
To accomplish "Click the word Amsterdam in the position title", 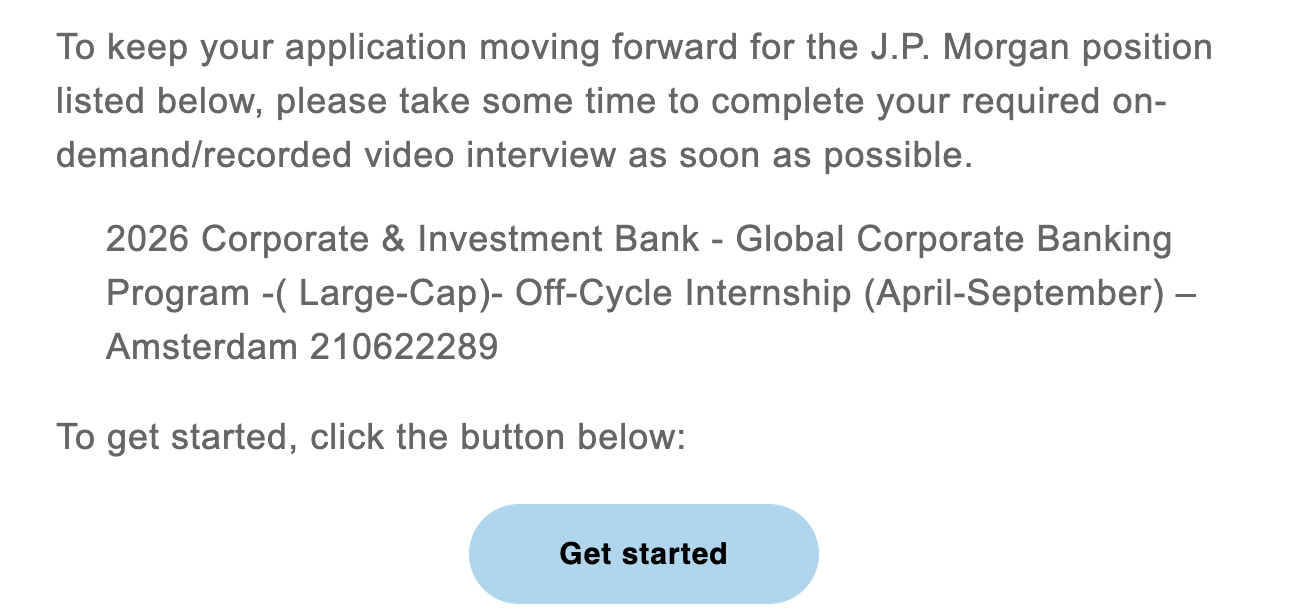I will [x=202, y=347].
